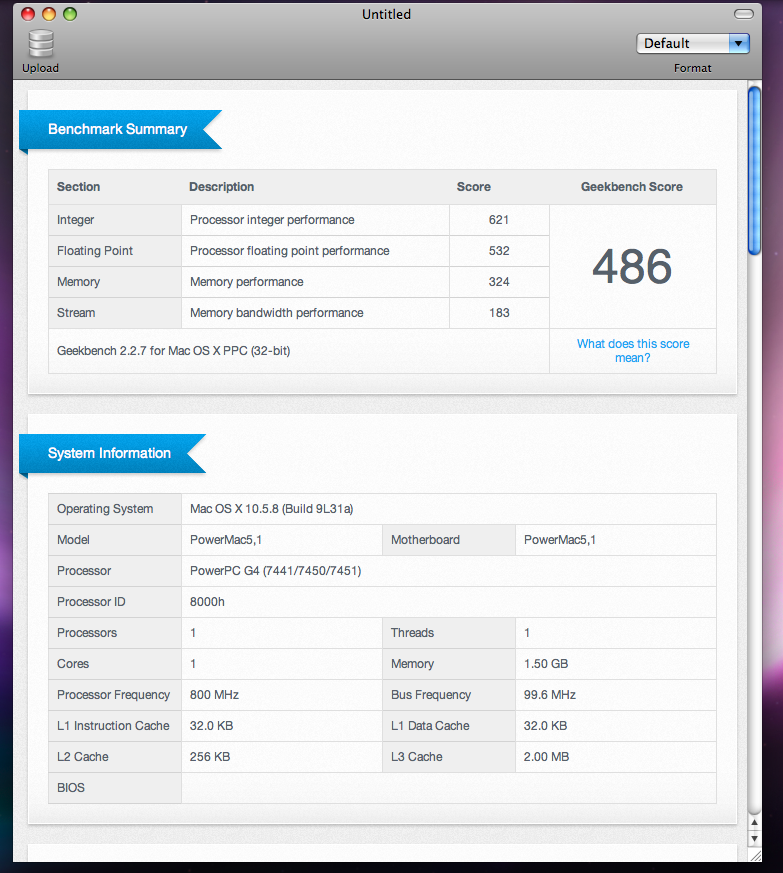This screenshot has width=783, height=873.
Task: Minimize the window with yellow button
Action: pyautogui.click(x=49, y=14)
